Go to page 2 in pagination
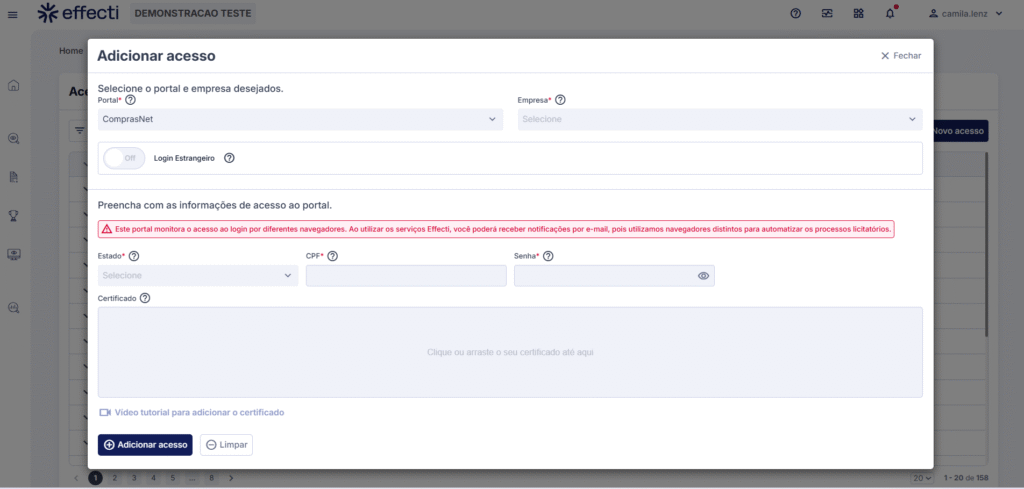The width and height of the screenshot is (1024, 489). point(115,478)
